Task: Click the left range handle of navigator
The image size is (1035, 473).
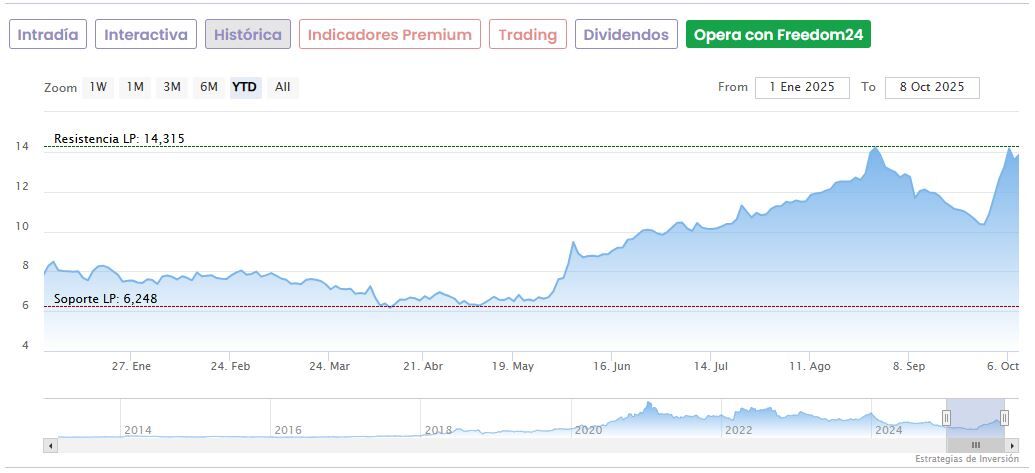Action: 946,418
